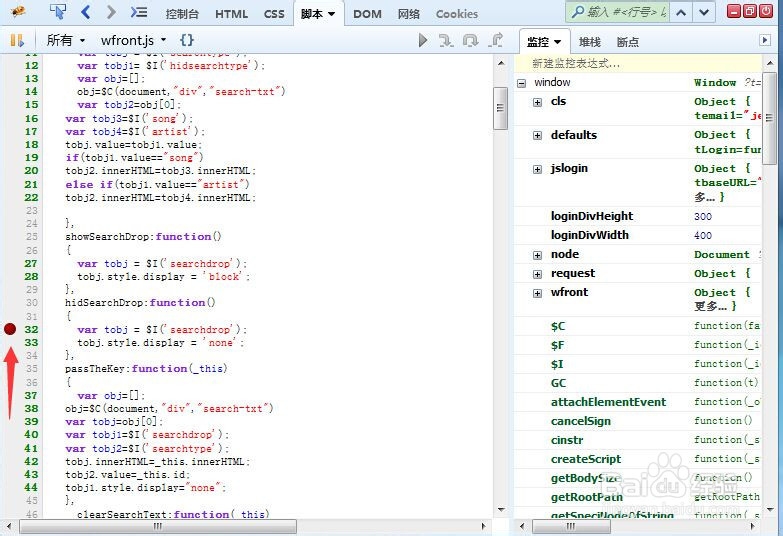This screenshot has width=783, height=536.
Task: Remove the breakpoint on line 32
Action: 10,329
